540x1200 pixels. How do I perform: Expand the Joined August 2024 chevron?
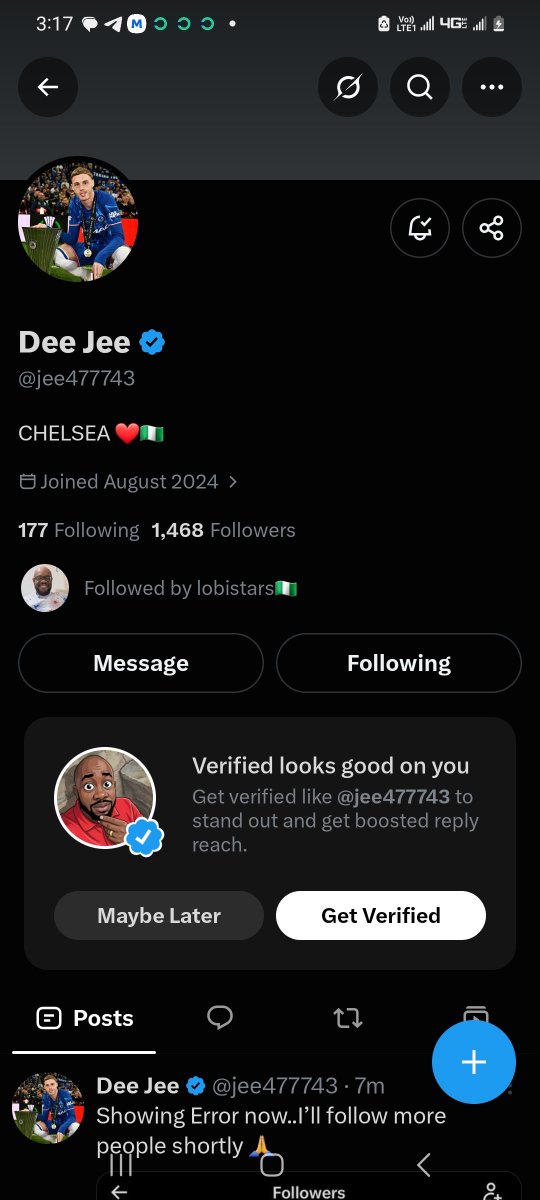tap(233, 482)
